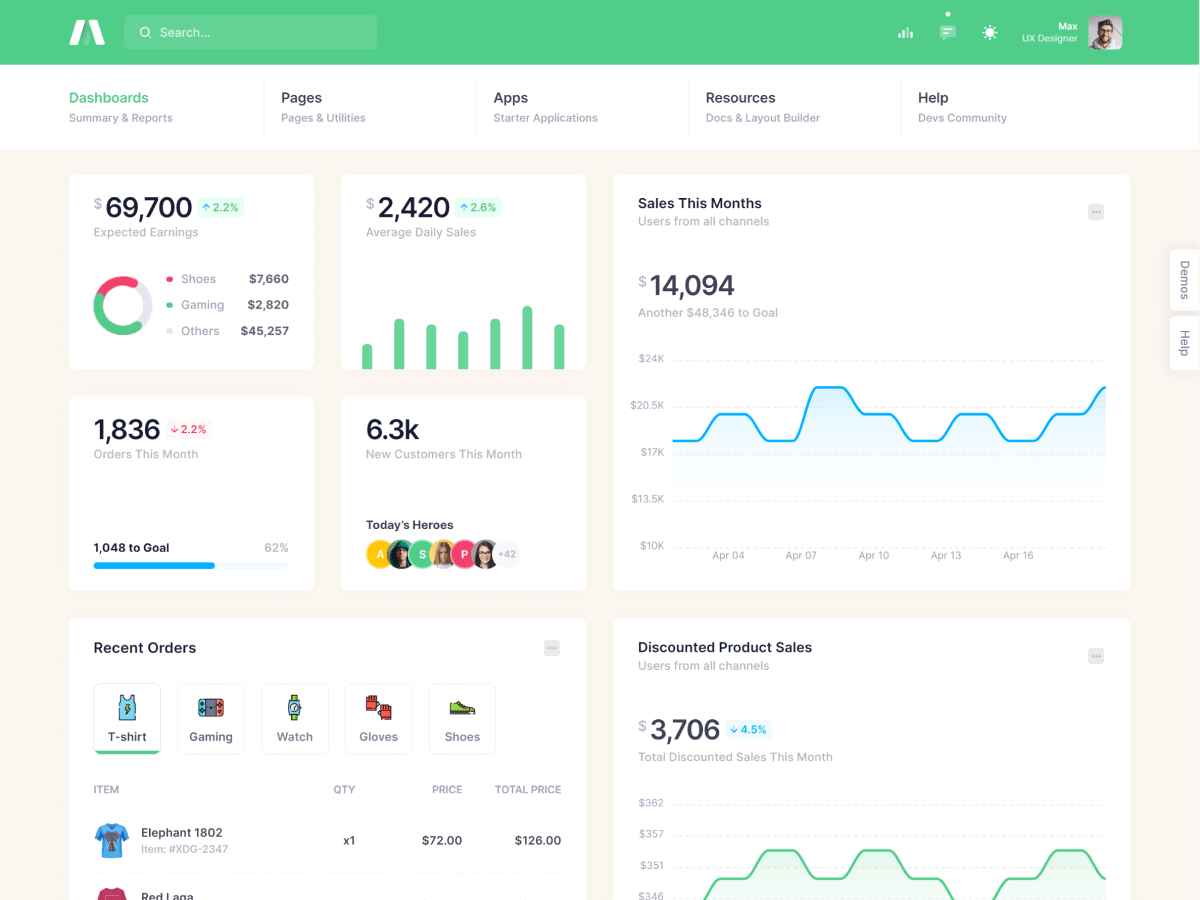
Task: Select the T-shirt category tab
Action: (127, 718)
